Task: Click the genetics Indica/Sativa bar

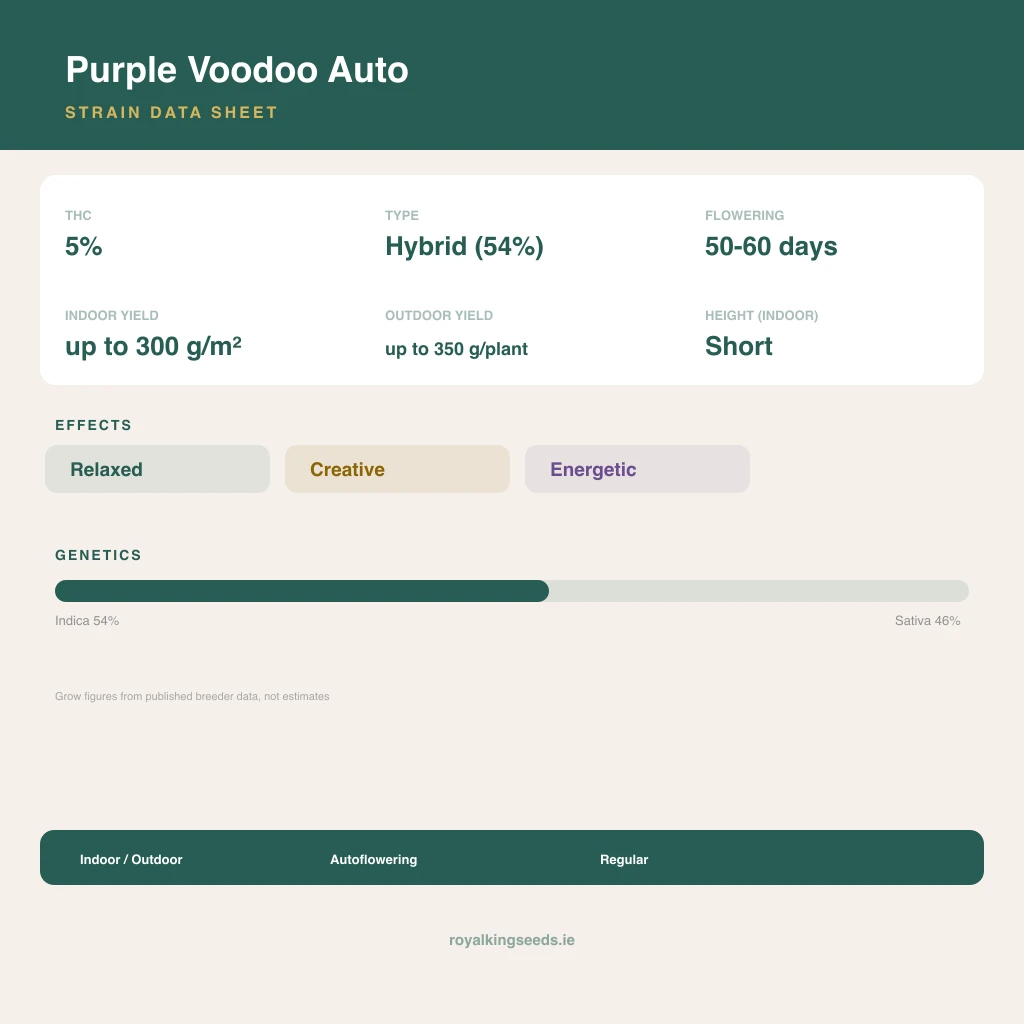Action: pyautogui.click(x=512, y=591)
